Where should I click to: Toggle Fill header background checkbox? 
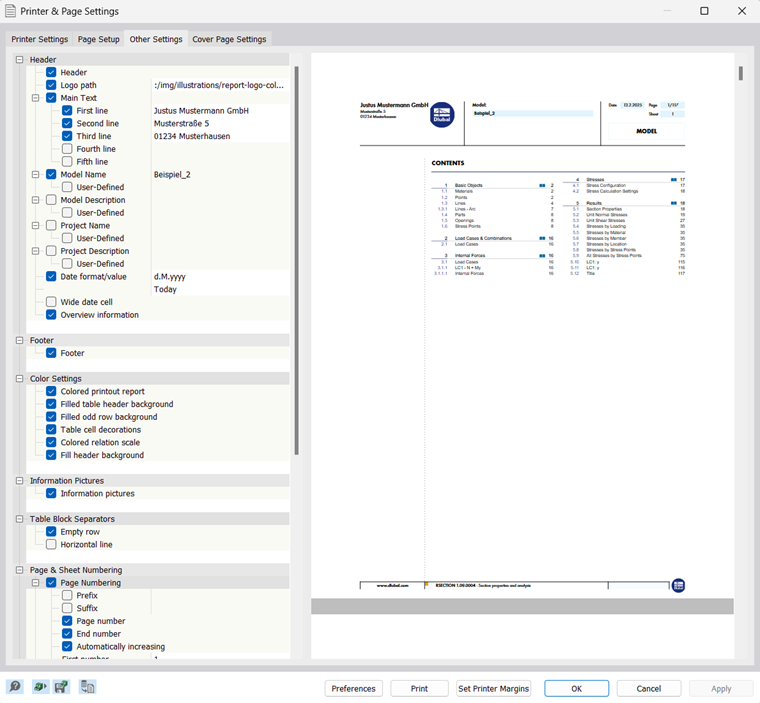coord(51,455)
